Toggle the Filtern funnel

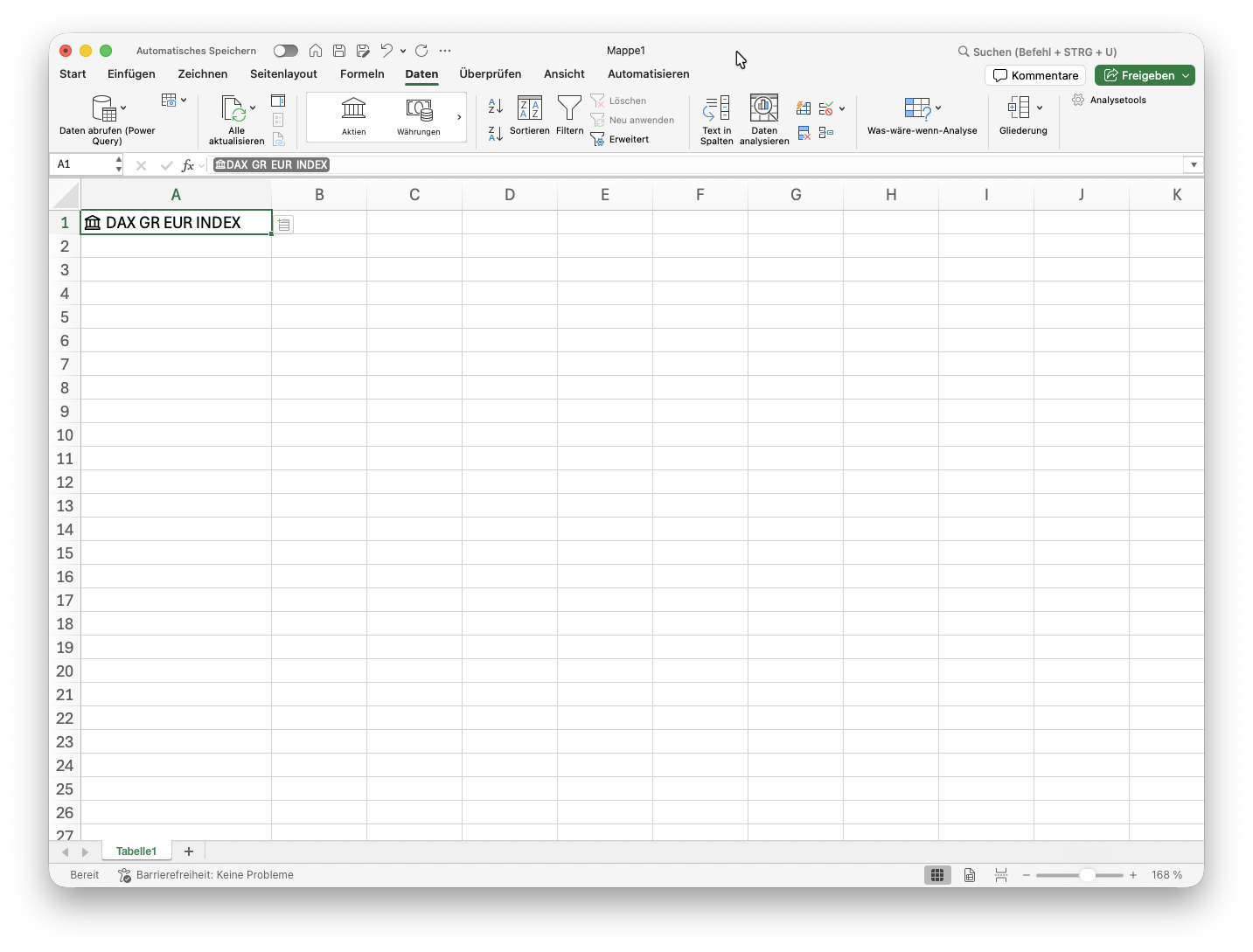[570, 116]
